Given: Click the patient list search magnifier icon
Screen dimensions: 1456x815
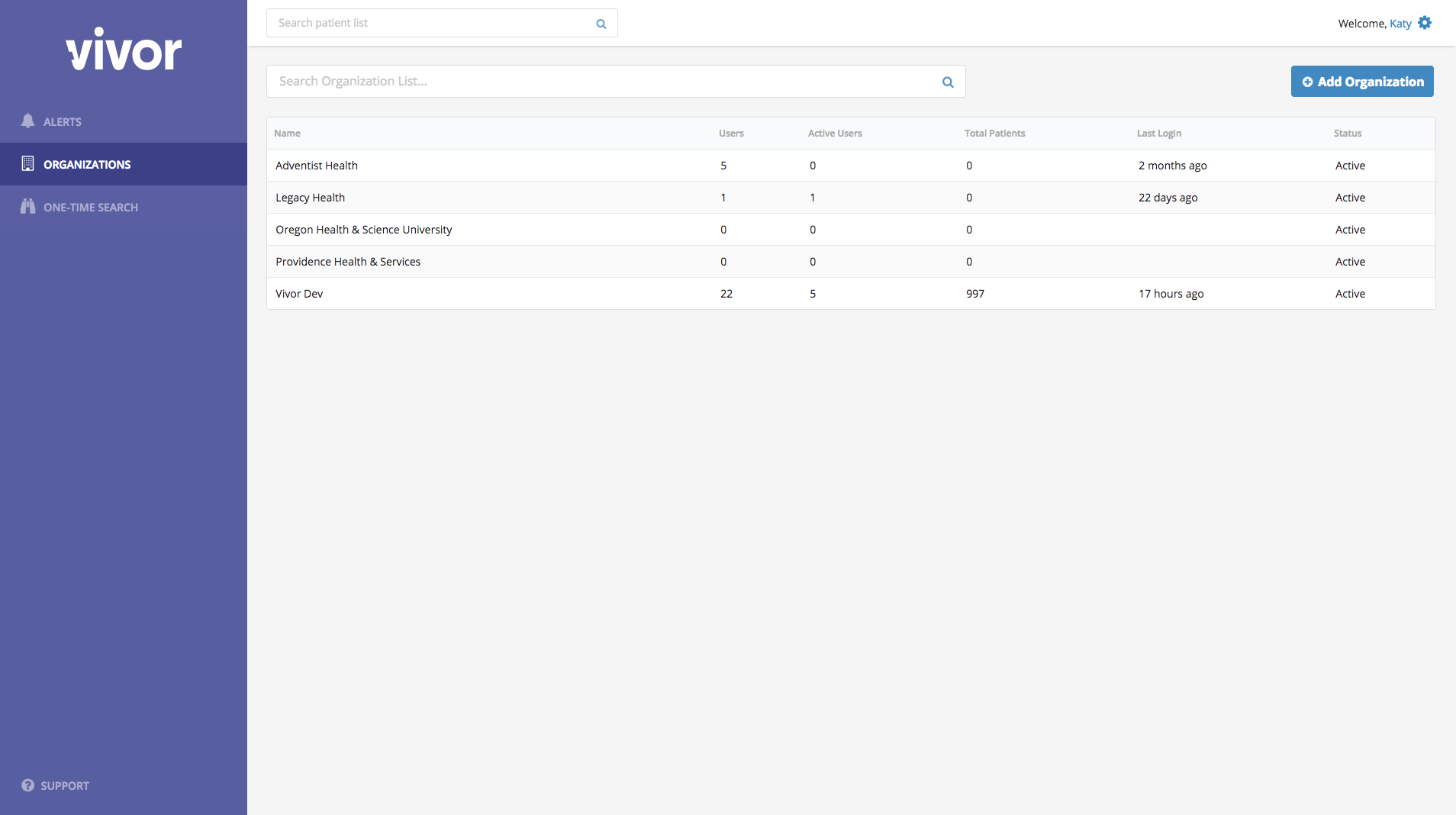Looking at the screenshot, I should tap(601, 24).
